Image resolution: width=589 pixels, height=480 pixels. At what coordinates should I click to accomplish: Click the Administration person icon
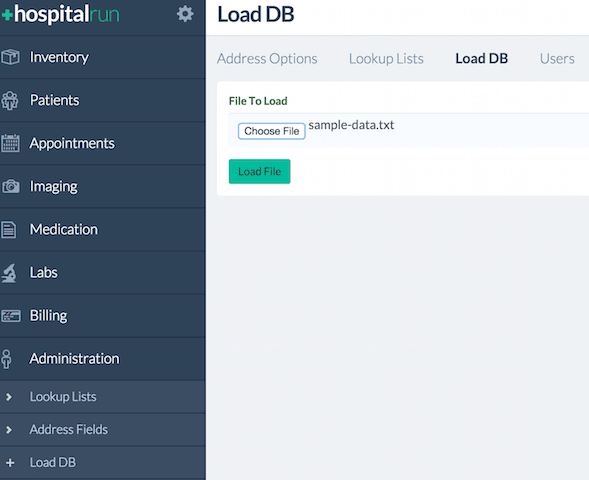[6, 359]
